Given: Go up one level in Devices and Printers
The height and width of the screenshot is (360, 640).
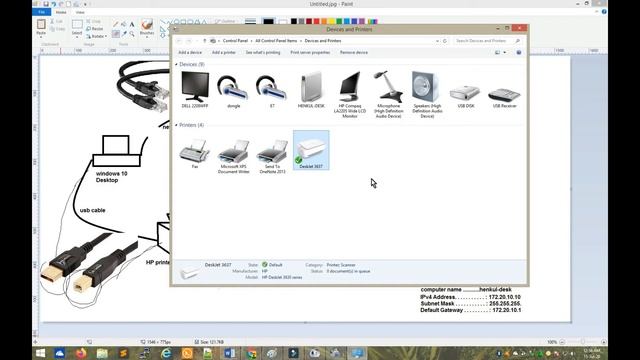Looking at the screenshot, I should (204, 41).
